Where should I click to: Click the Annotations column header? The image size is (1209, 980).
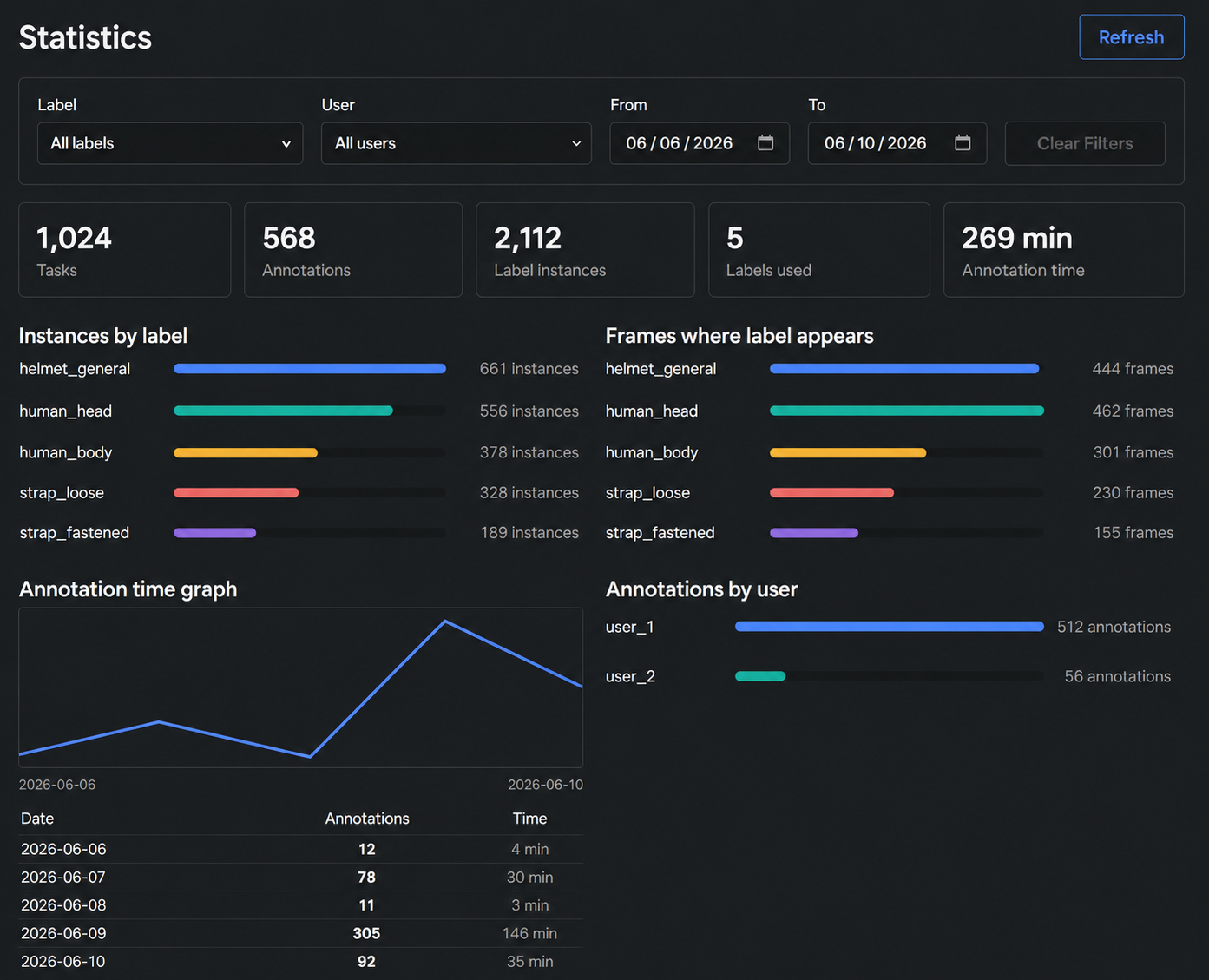[367, 819]
